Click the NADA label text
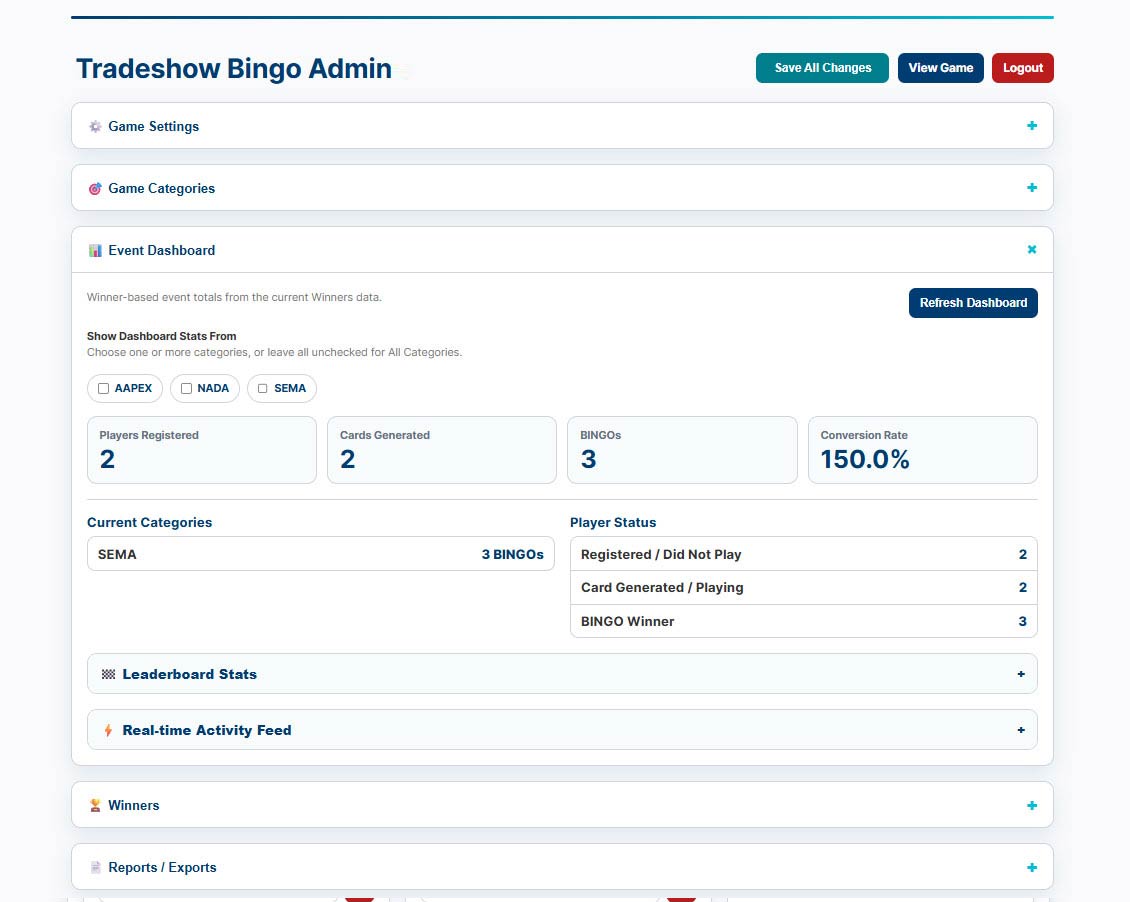 point(213,388)
